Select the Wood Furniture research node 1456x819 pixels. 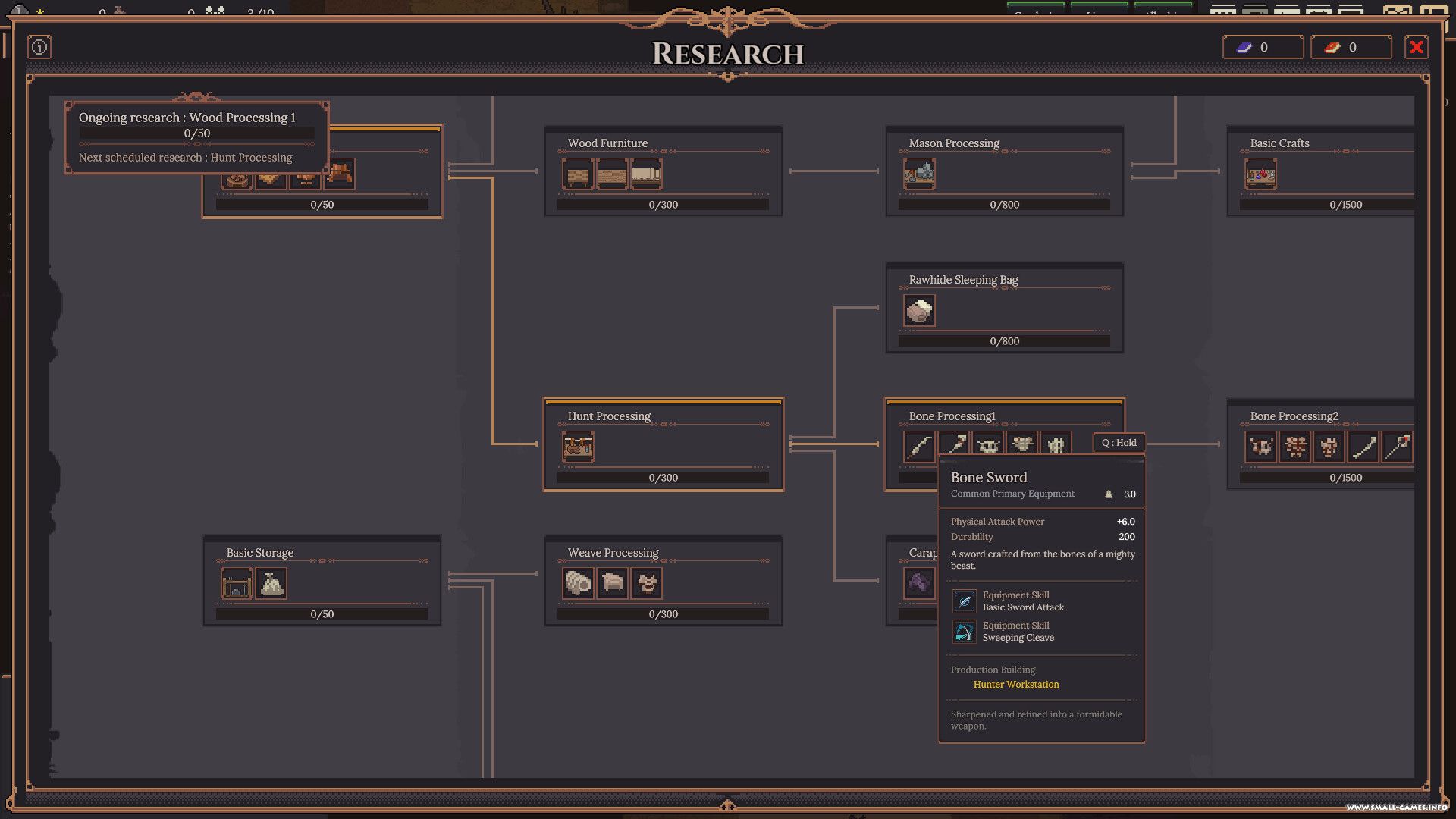click(x=663, y=171)
